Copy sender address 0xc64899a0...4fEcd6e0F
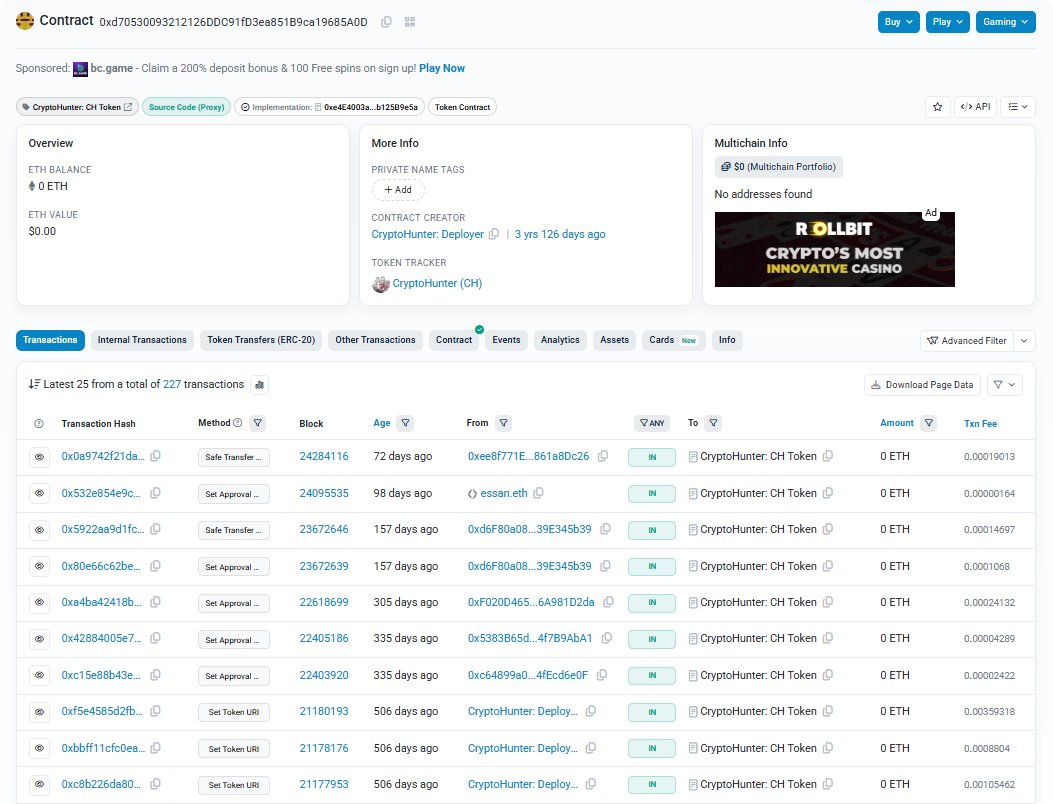This screenshot has width=1053, height=804. coord(602,675)
